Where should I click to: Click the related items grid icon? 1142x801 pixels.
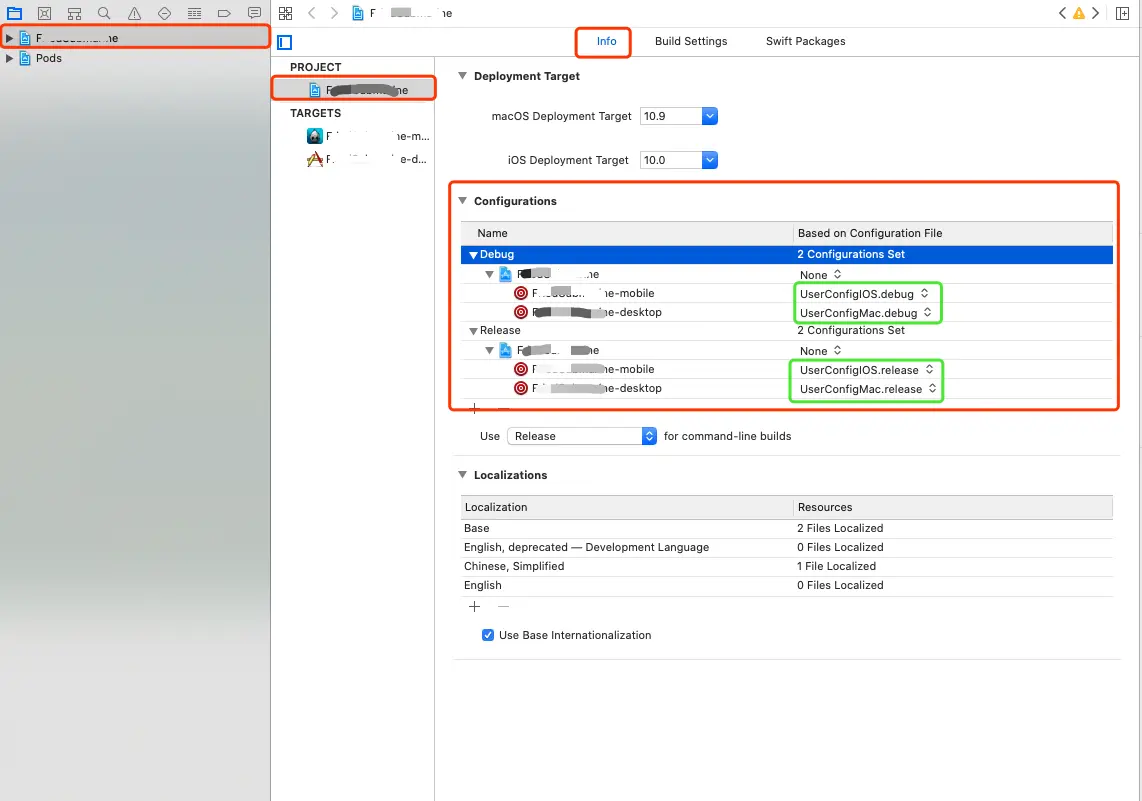(x=286, y=13)
